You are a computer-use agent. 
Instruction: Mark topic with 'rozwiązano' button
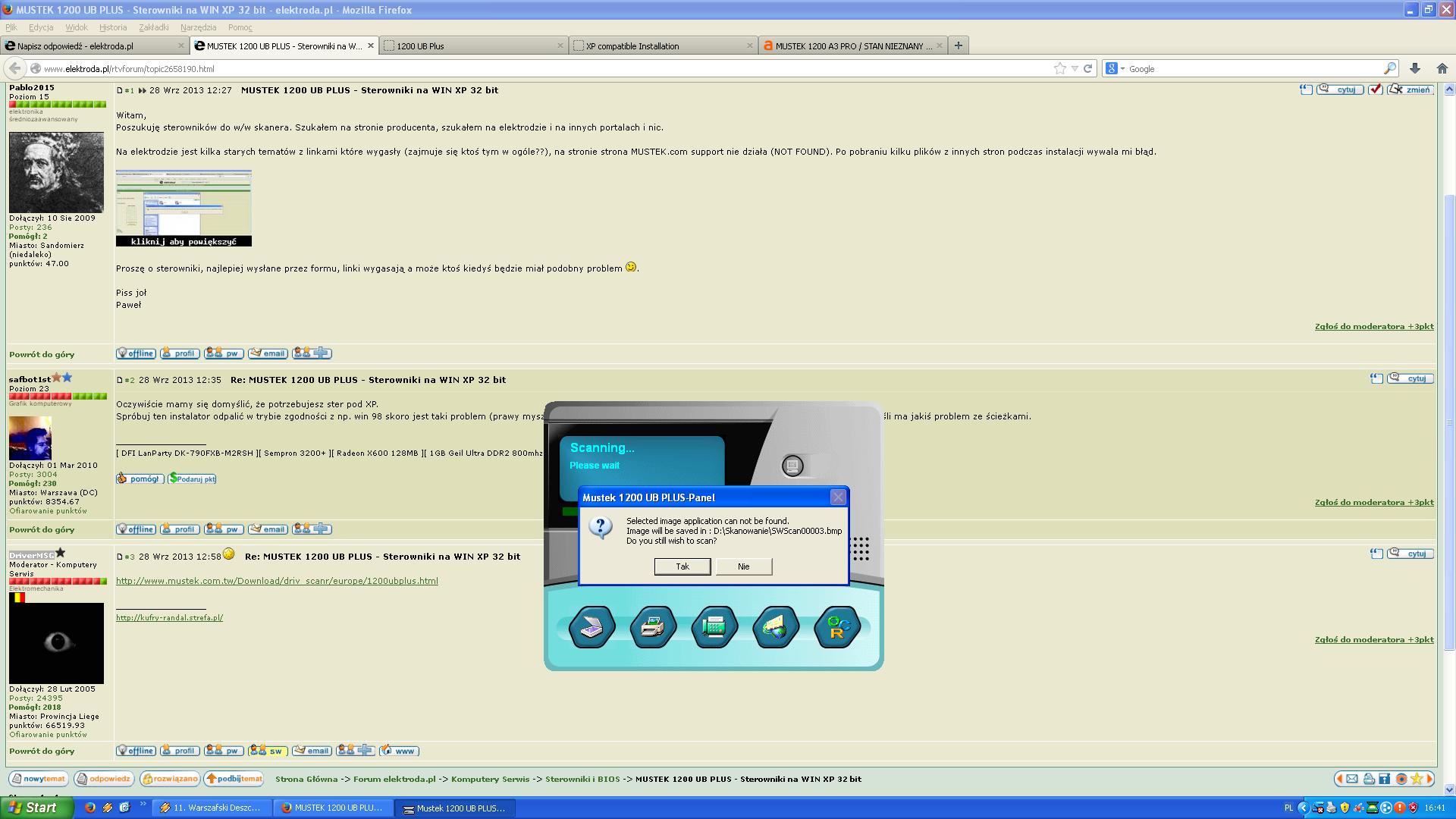point(170,779)
